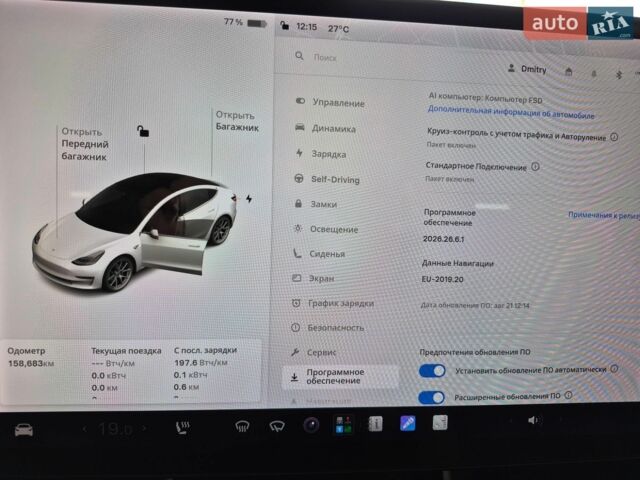Tap info icon beside automatic update option

point(614,369)
